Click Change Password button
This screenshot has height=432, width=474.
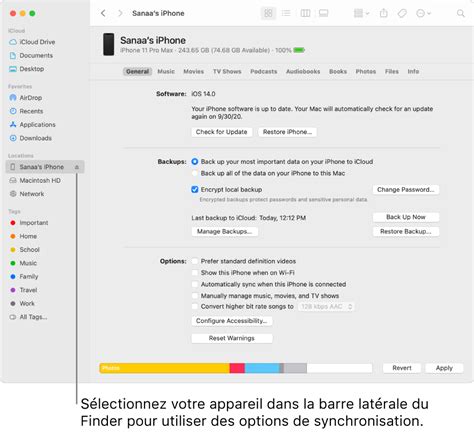tap(406, 190)
